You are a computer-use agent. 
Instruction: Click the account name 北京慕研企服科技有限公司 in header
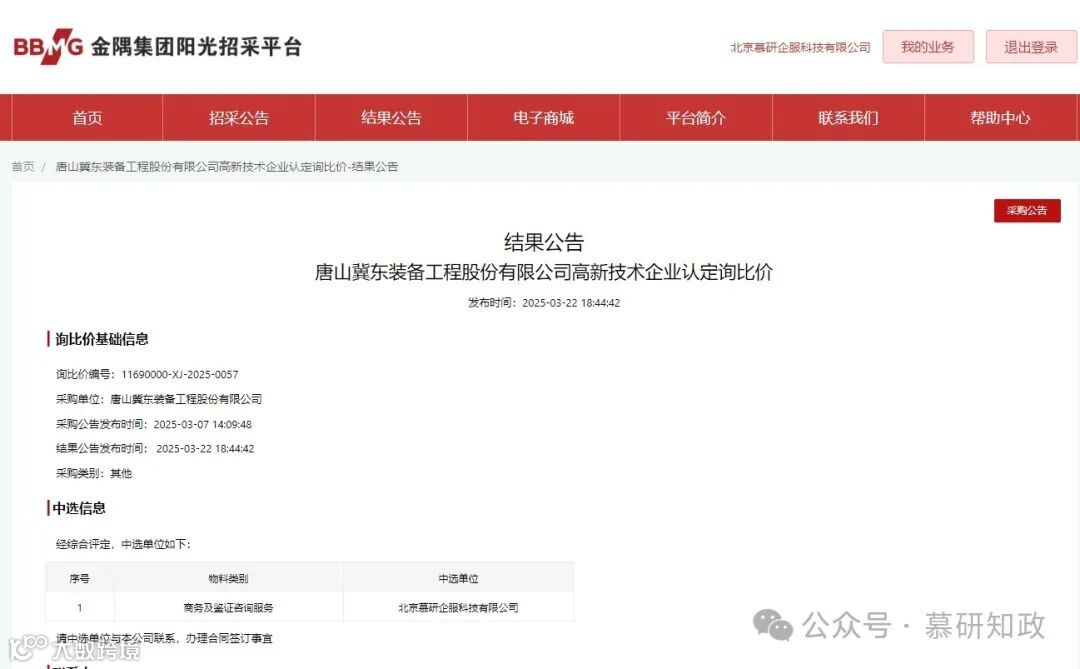[x=800, y=48]
